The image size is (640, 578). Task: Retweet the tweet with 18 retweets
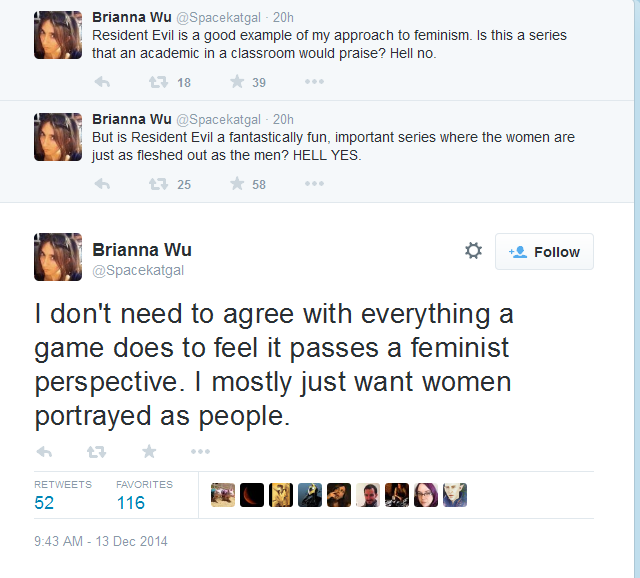[158, 82]
